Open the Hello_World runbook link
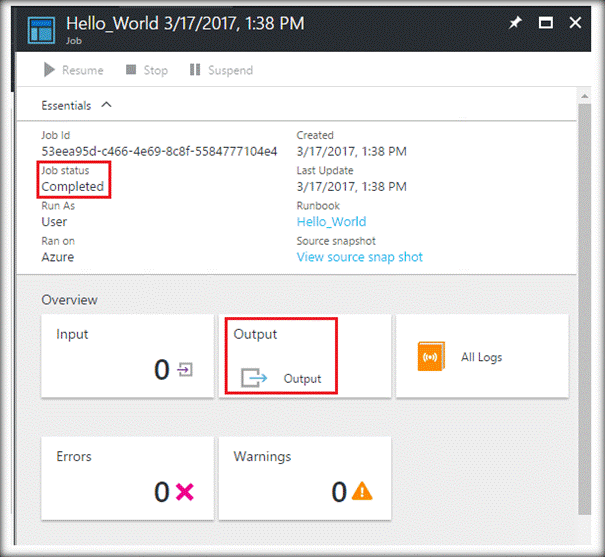The width and height of the screenshot is (605, 557). click(x=331, y=222)
